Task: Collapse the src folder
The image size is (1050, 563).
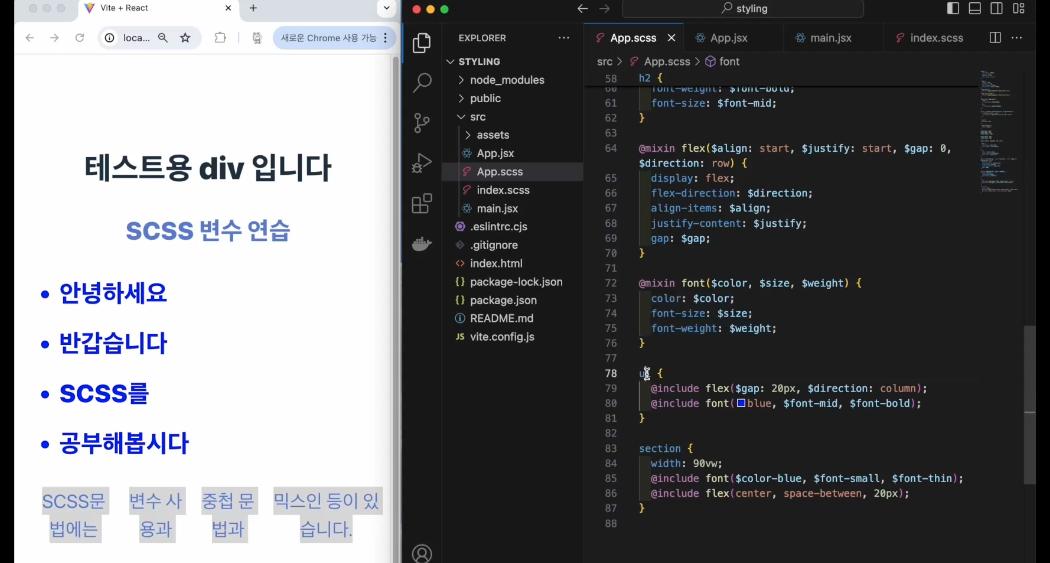Action: (514, 116)
